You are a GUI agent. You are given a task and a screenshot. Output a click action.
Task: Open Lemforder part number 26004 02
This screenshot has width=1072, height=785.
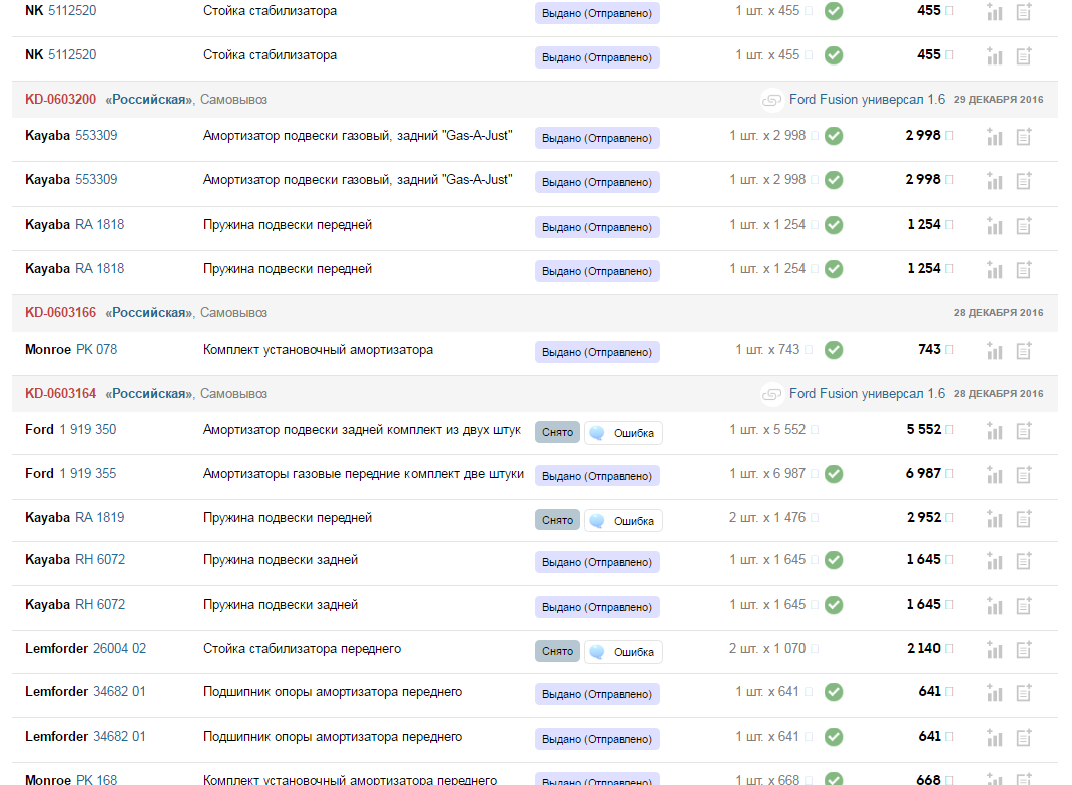coord(120,648)
